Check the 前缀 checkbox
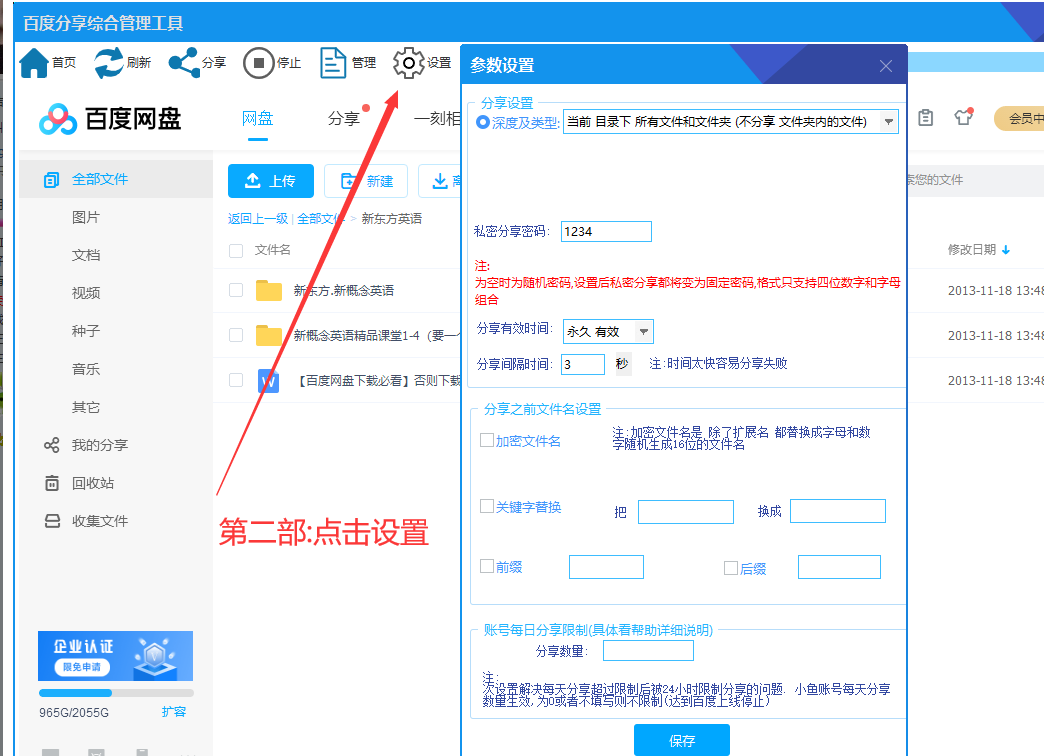 [487, 567]
